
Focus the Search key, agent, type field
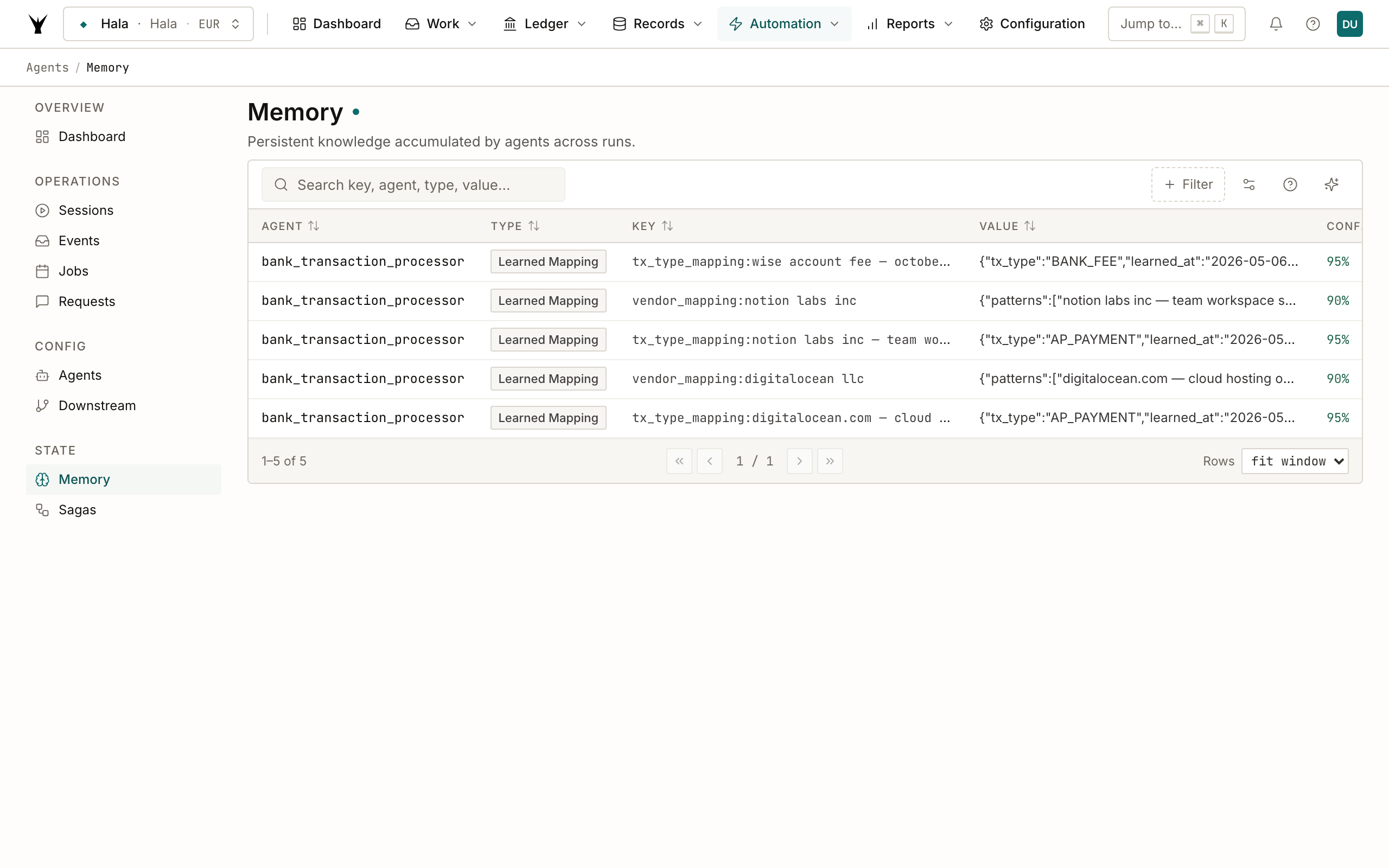click(x=413, y=184)
